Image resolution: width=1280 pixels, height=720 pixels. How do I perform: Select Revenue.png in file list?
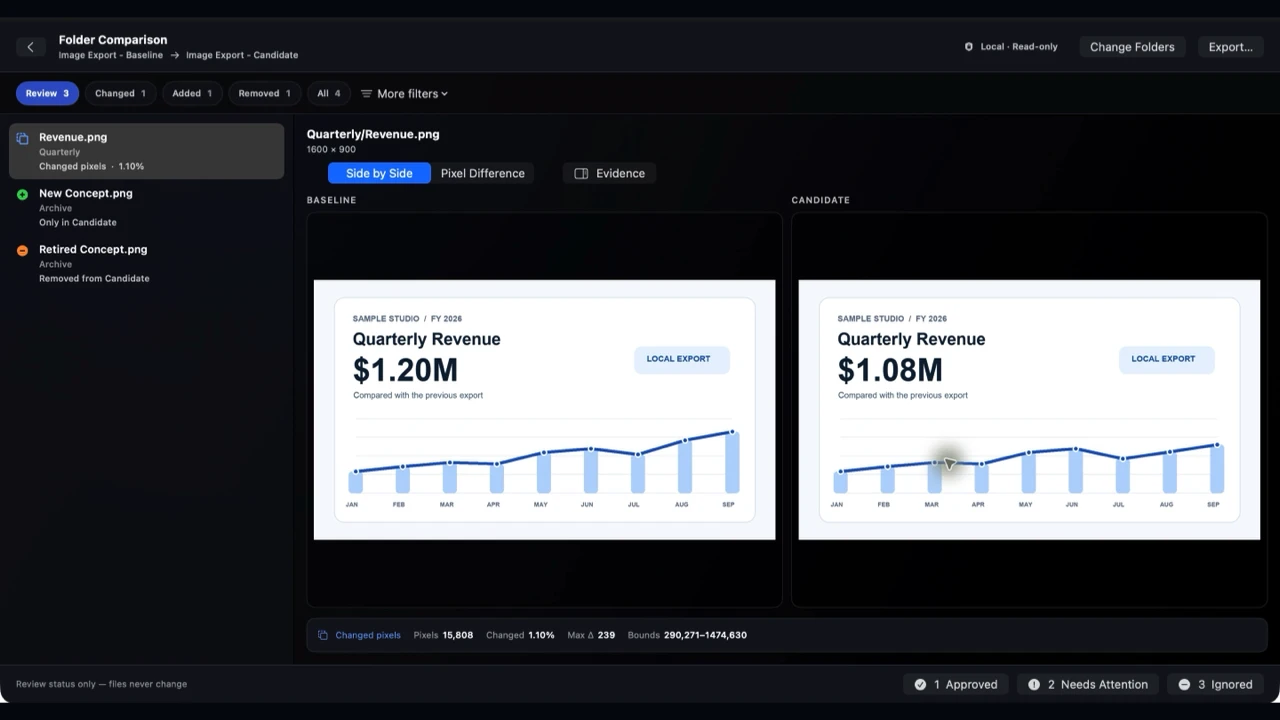(x=147, y=151)
